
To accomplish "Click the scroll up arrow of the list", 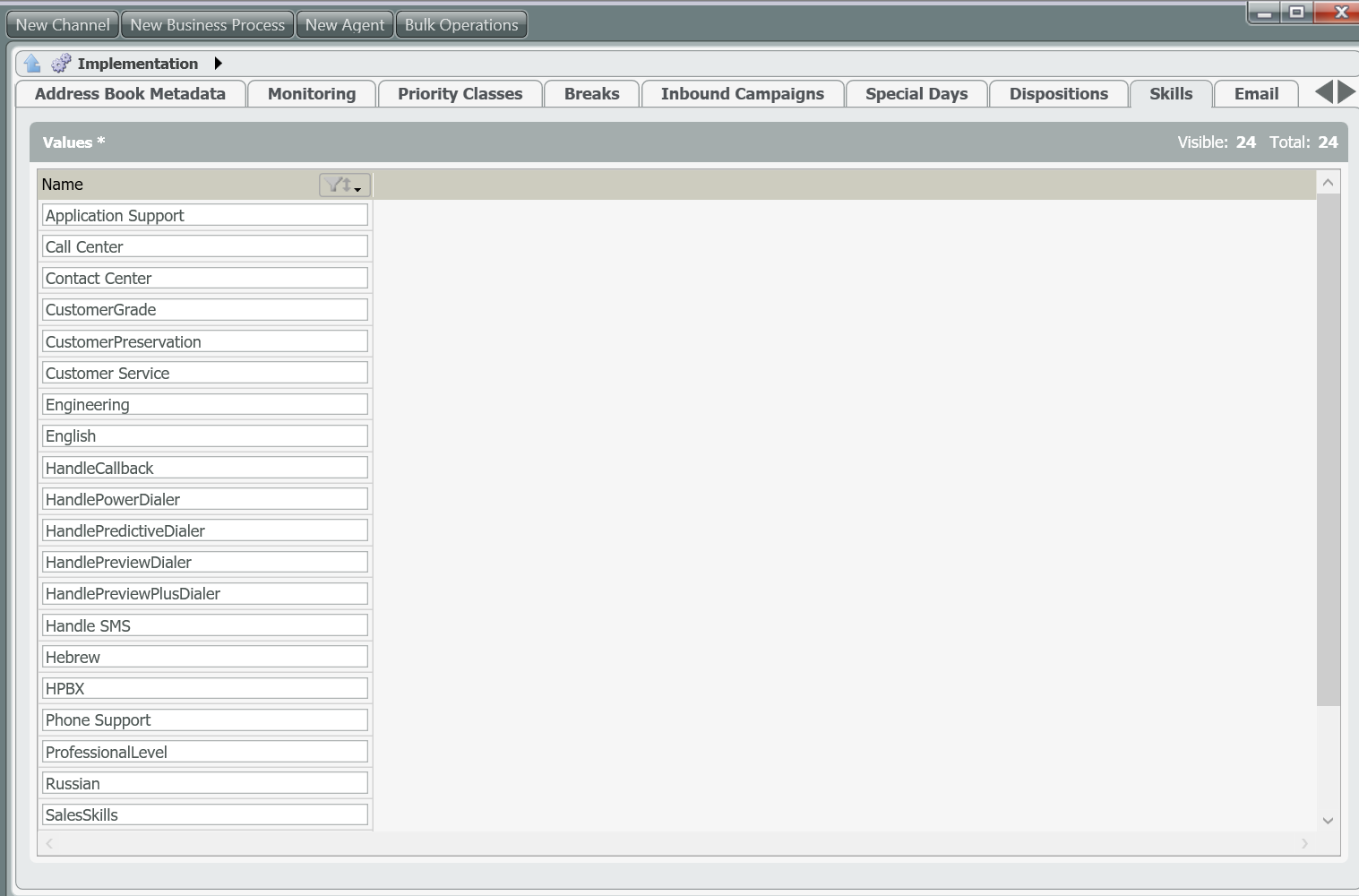I will coord(1328,183).
